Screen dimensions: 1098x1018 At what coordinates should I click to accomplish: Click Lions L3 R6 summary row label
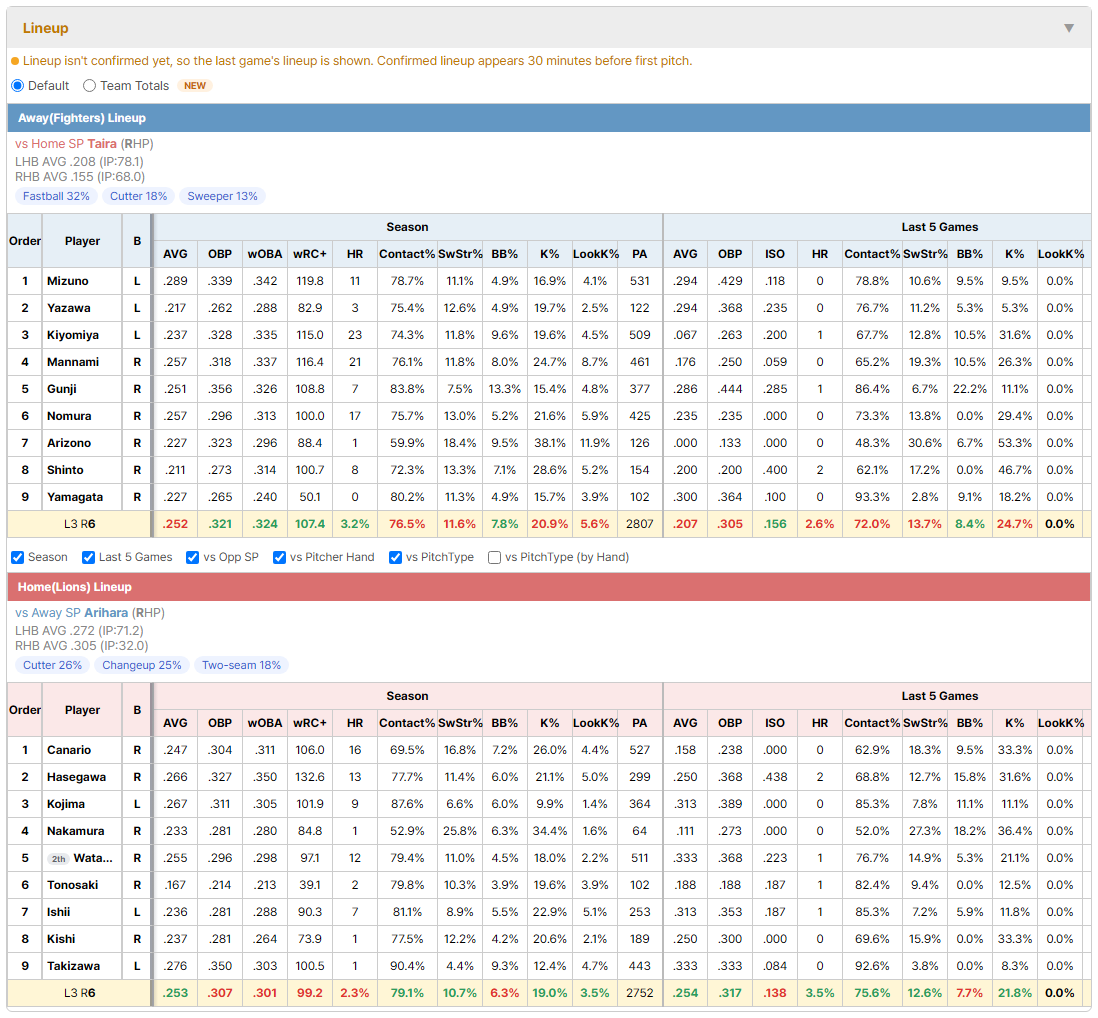(79, 993)
